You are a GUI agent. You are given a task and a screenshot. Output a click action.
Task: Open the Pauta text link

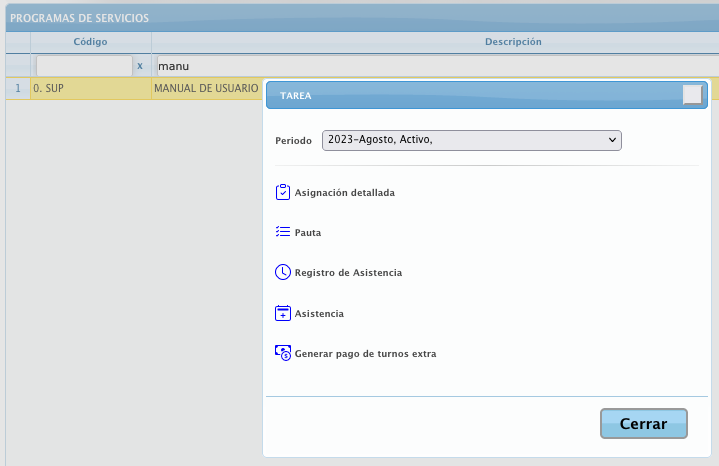tap(308, 232)
